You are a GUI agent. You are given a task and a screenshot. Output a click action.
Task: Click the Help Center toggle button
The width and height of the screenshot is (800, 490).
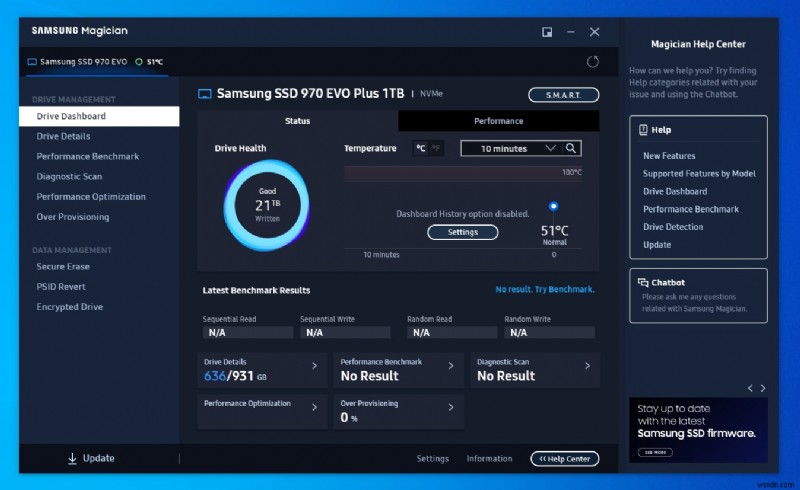tap(565, 459)
